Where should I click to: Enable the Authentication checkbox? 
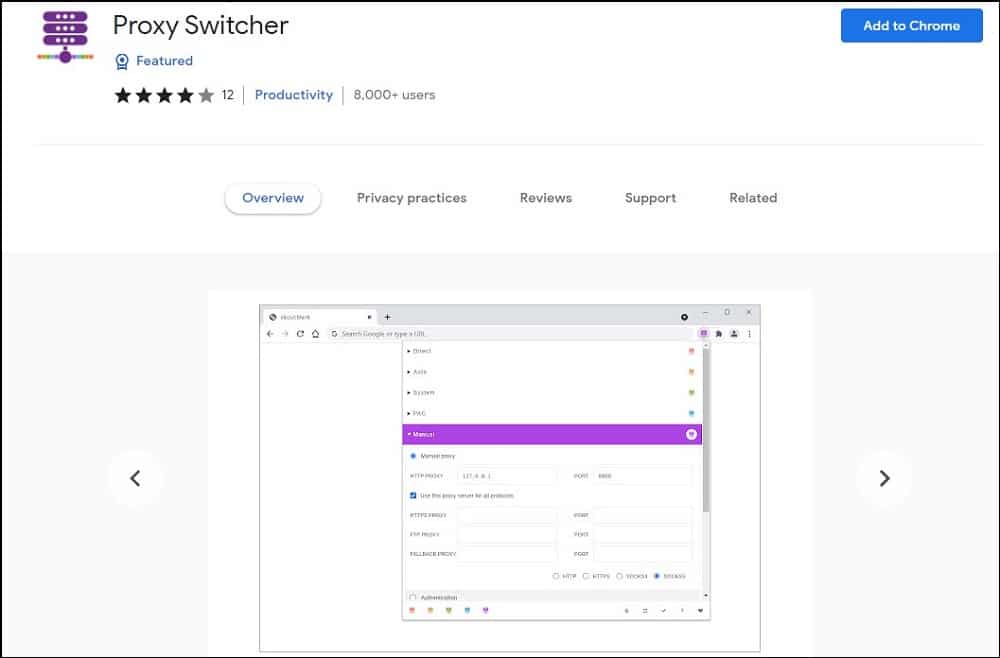(x=413, y=597)
